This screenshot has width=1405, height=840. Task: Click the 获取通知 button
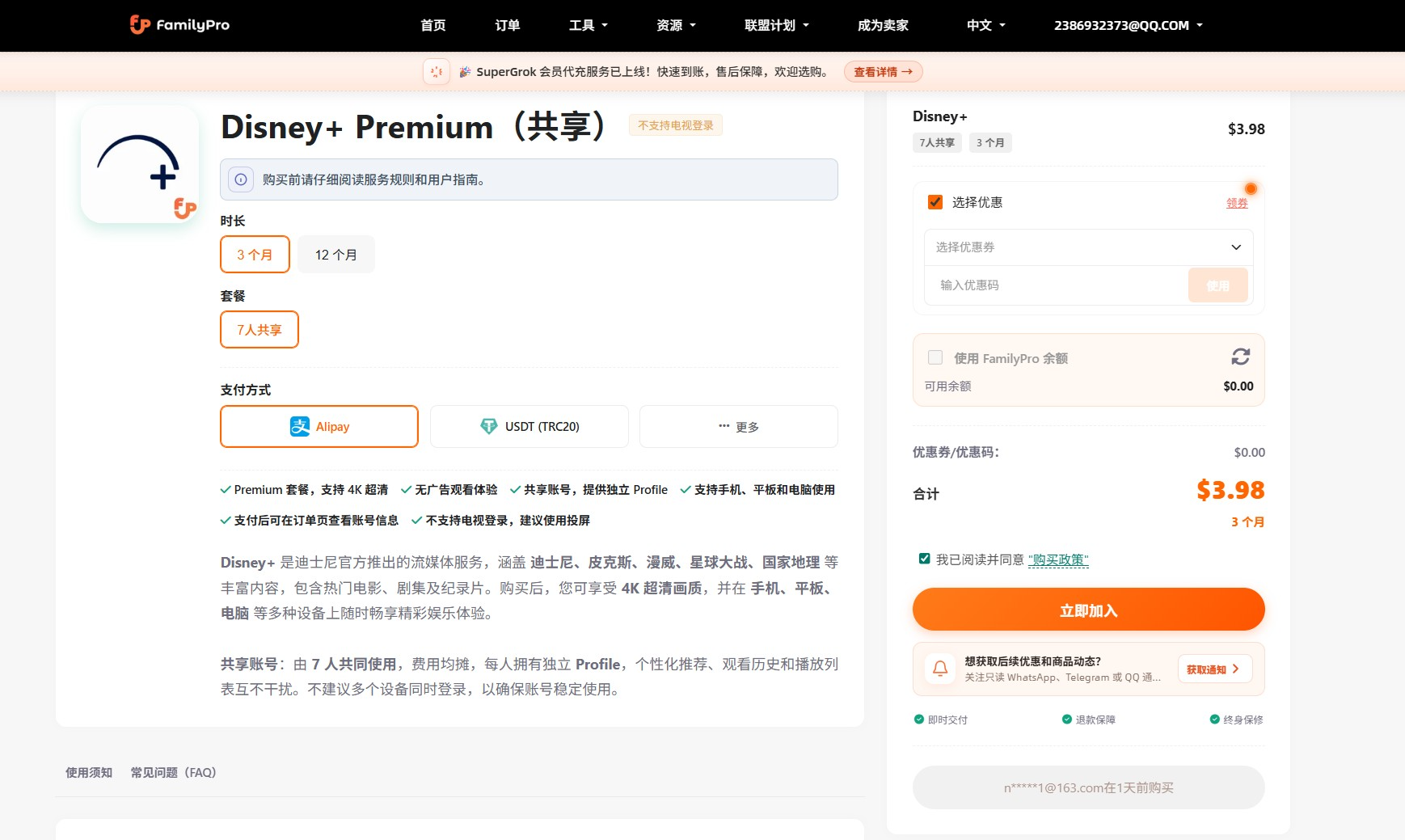pyautogui.click(x=1215, y=669)
